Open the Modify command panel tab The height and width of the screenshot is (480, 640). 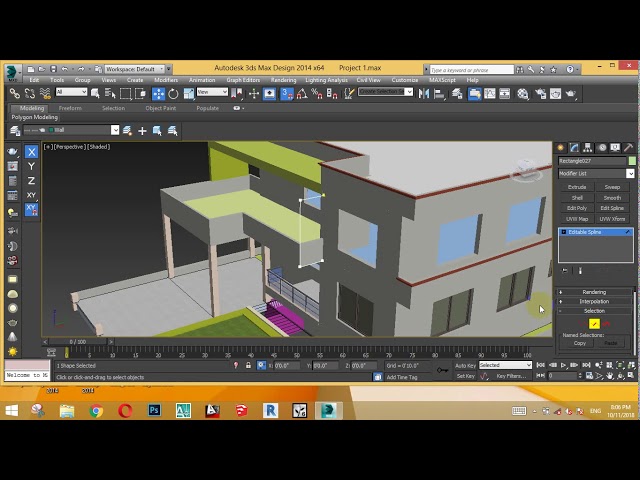click(x=574, y=147)
